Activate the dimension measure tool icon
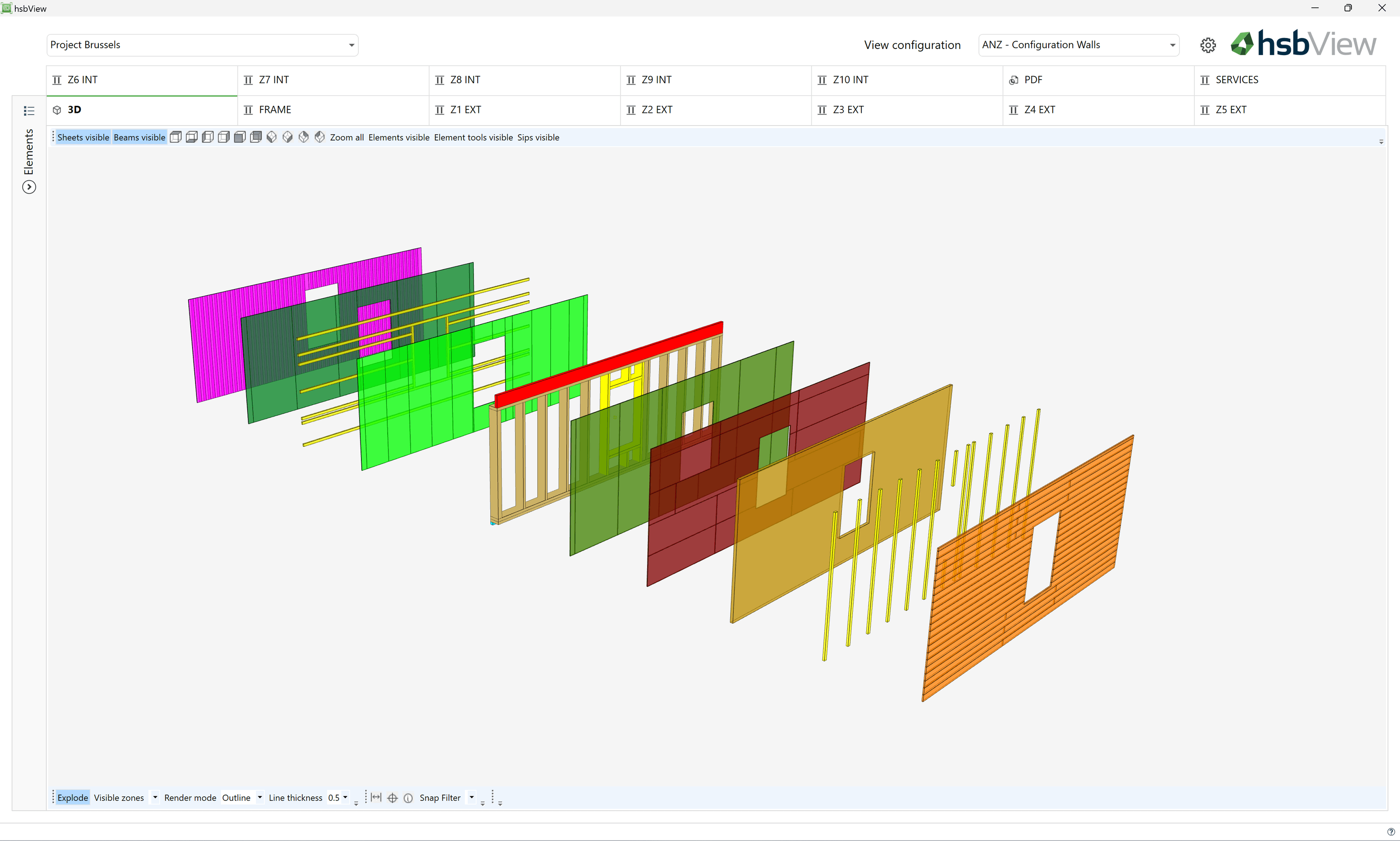 pyautogui.click(x=376, y=798)
